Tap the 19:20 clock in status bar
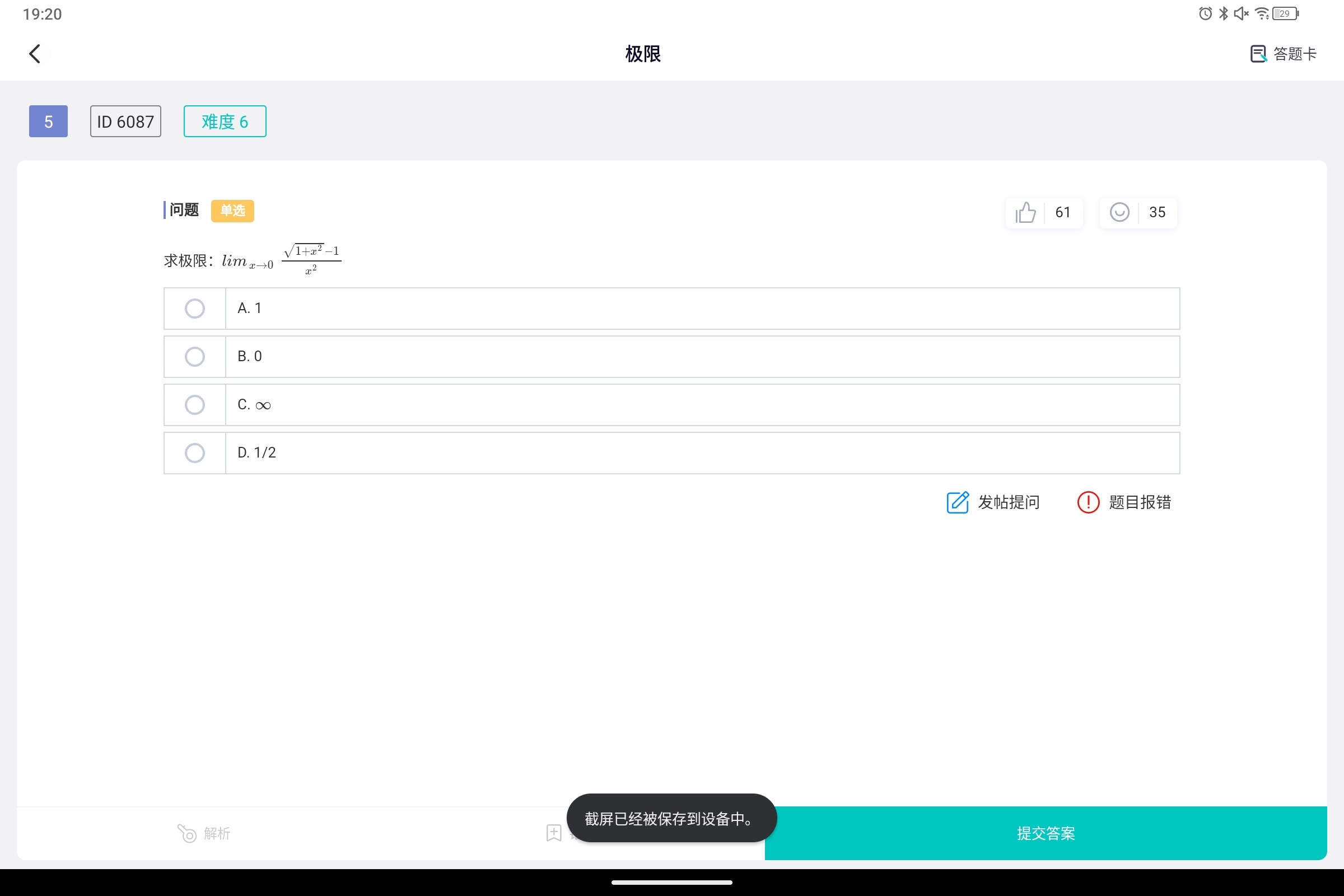This screenshot has height=896, width=1344. (43, 13)
